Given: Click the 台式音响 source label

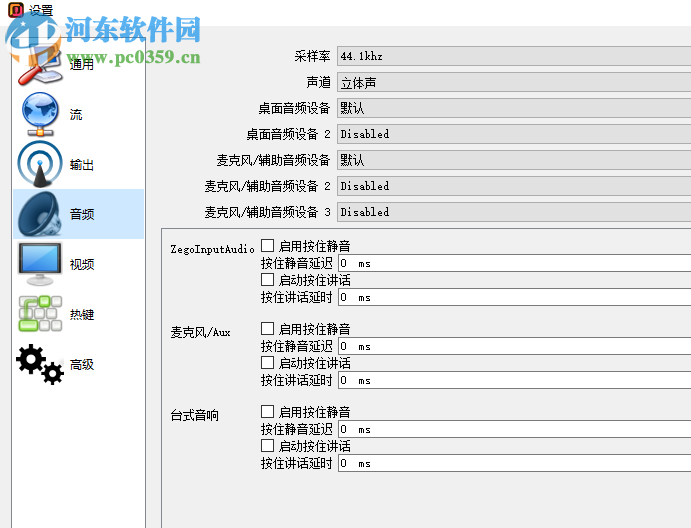Looking at the screenshot, I should [194, 415].
